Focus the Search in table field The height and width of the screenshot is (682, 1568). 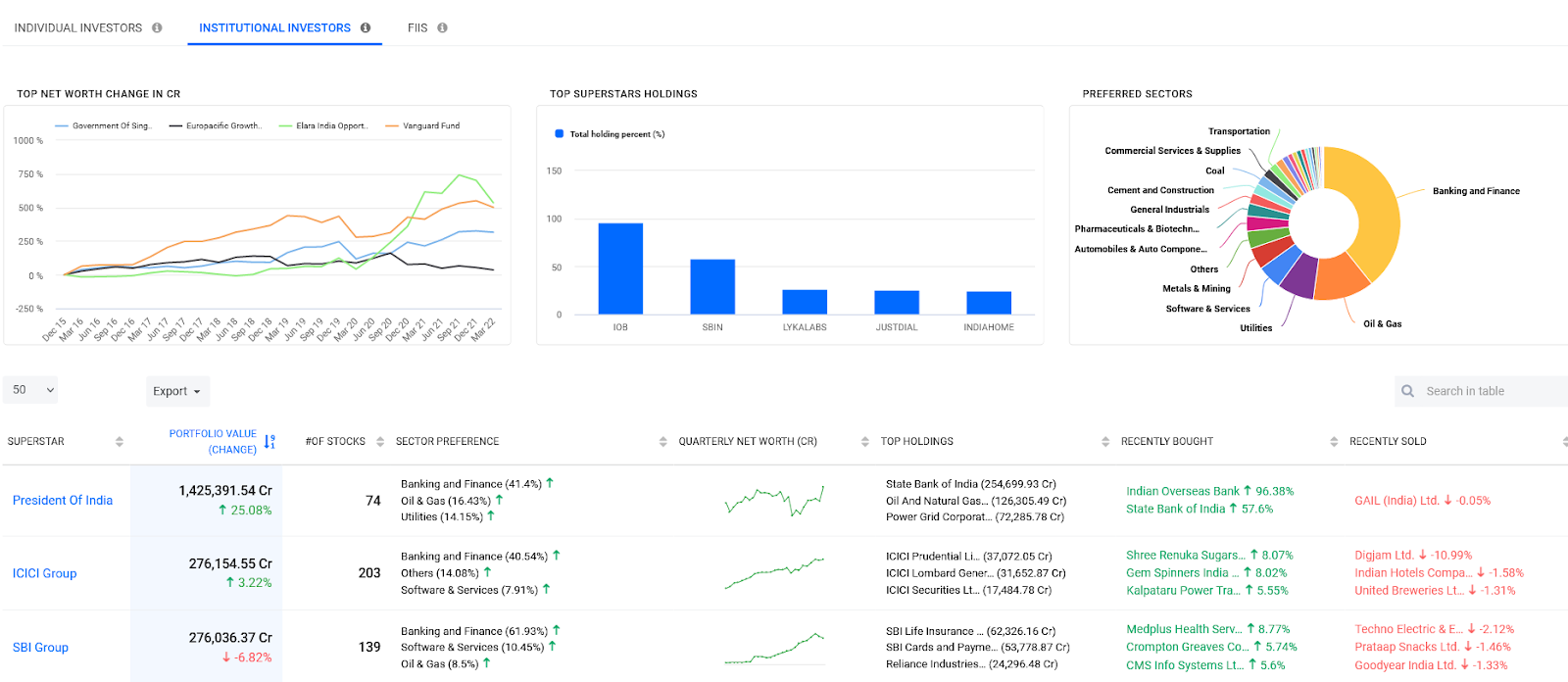tap(1481, 391)
